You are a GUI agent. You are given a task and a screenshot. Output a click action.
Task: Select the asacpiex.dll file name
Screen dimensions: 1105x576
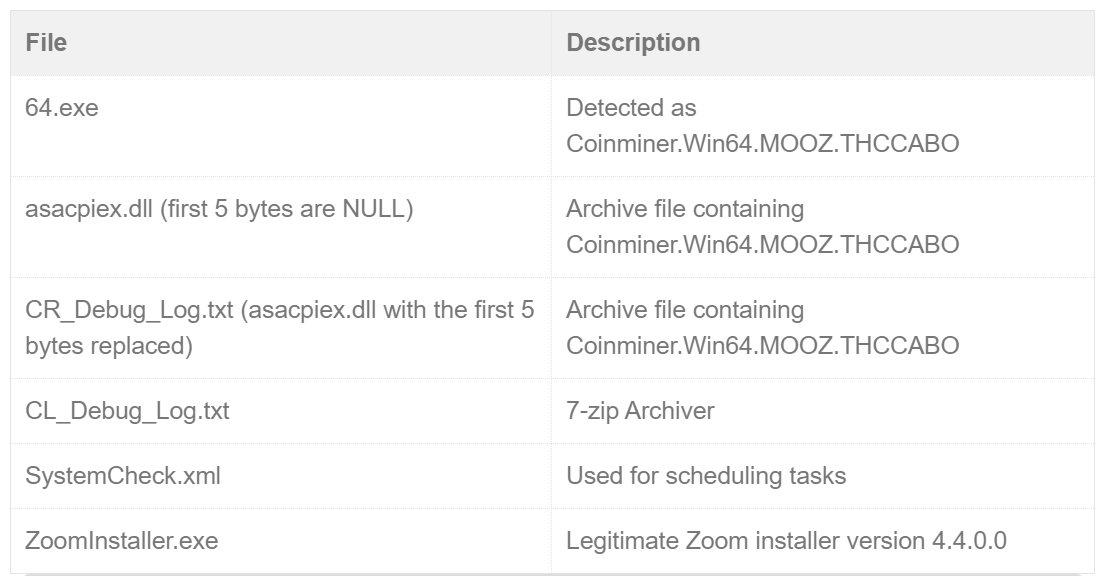click(88, 209)
